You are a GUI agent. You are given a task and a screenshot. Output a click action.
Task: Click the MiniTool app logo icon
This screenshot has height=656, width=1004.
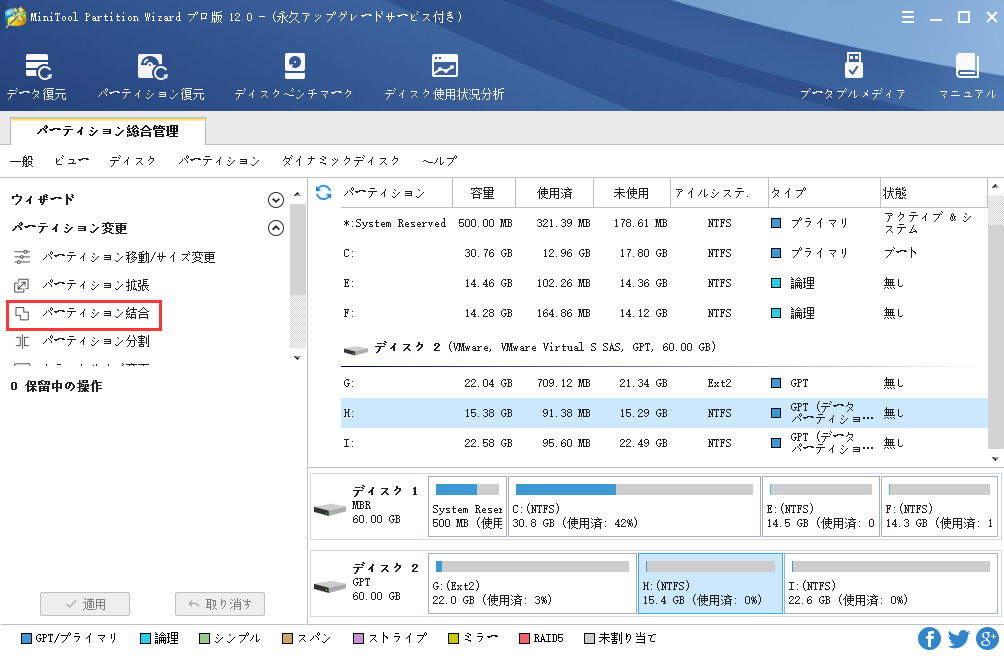(15, 17)
